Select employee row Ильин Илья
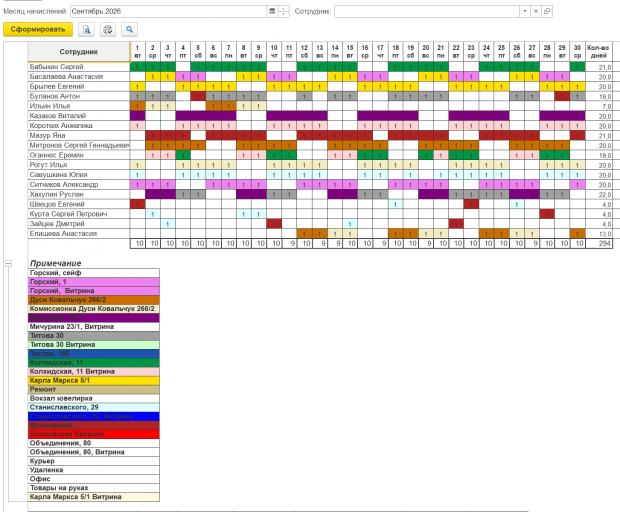The height and width of the screenshot is (512, 620). point(79,106)
